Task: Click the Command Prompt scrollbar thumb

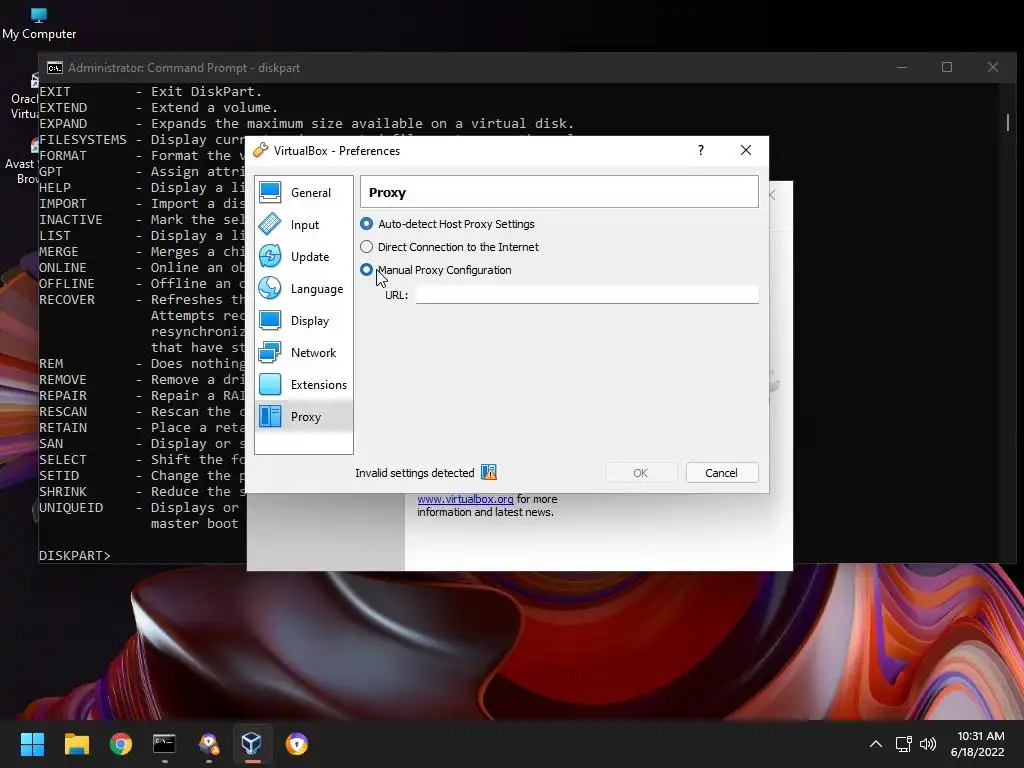Action: click(x=1008, y=122)
